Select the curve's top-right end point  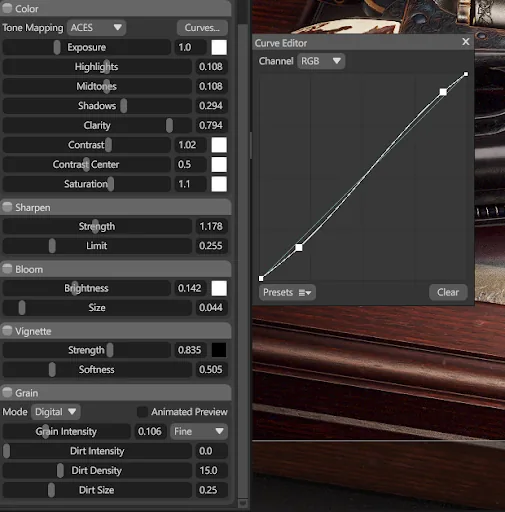coord(466,74)
